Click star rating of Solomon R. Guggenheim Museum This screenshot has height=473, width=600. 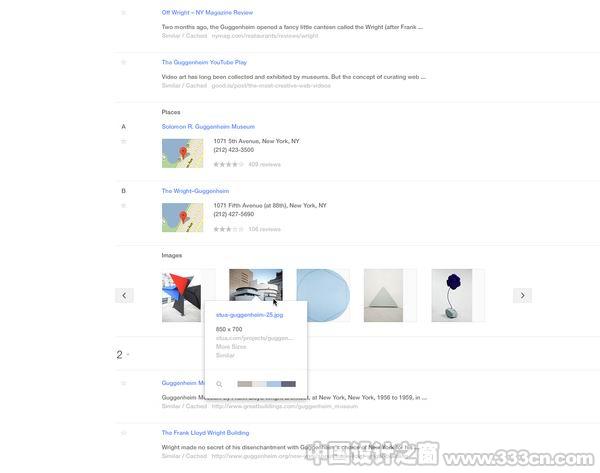(x=228, y=165)
